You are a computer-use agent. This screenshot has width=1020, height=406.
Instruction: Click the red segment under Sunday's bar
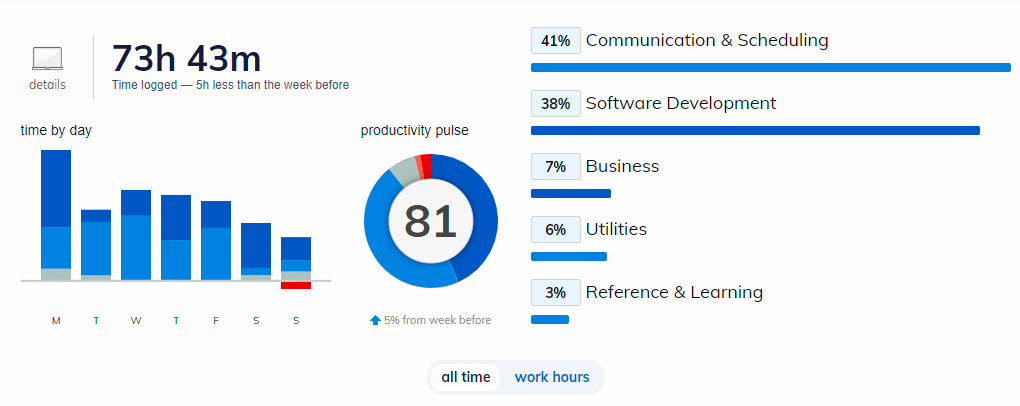pyautogui.click(x=296, y=286)
